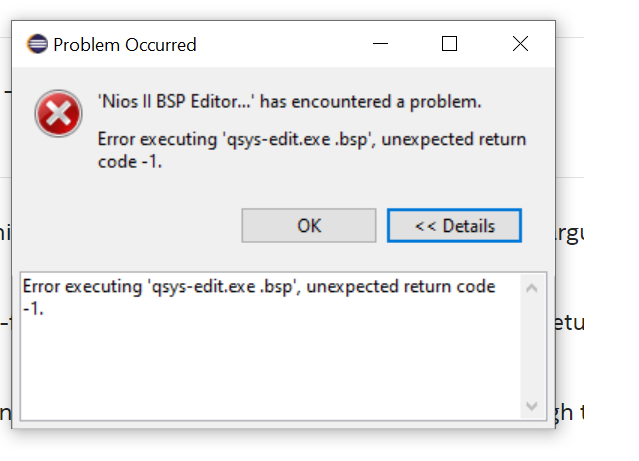Click the details scrollbar down arrow
Screen dimensions: 639x461
[x=530, y=406]
